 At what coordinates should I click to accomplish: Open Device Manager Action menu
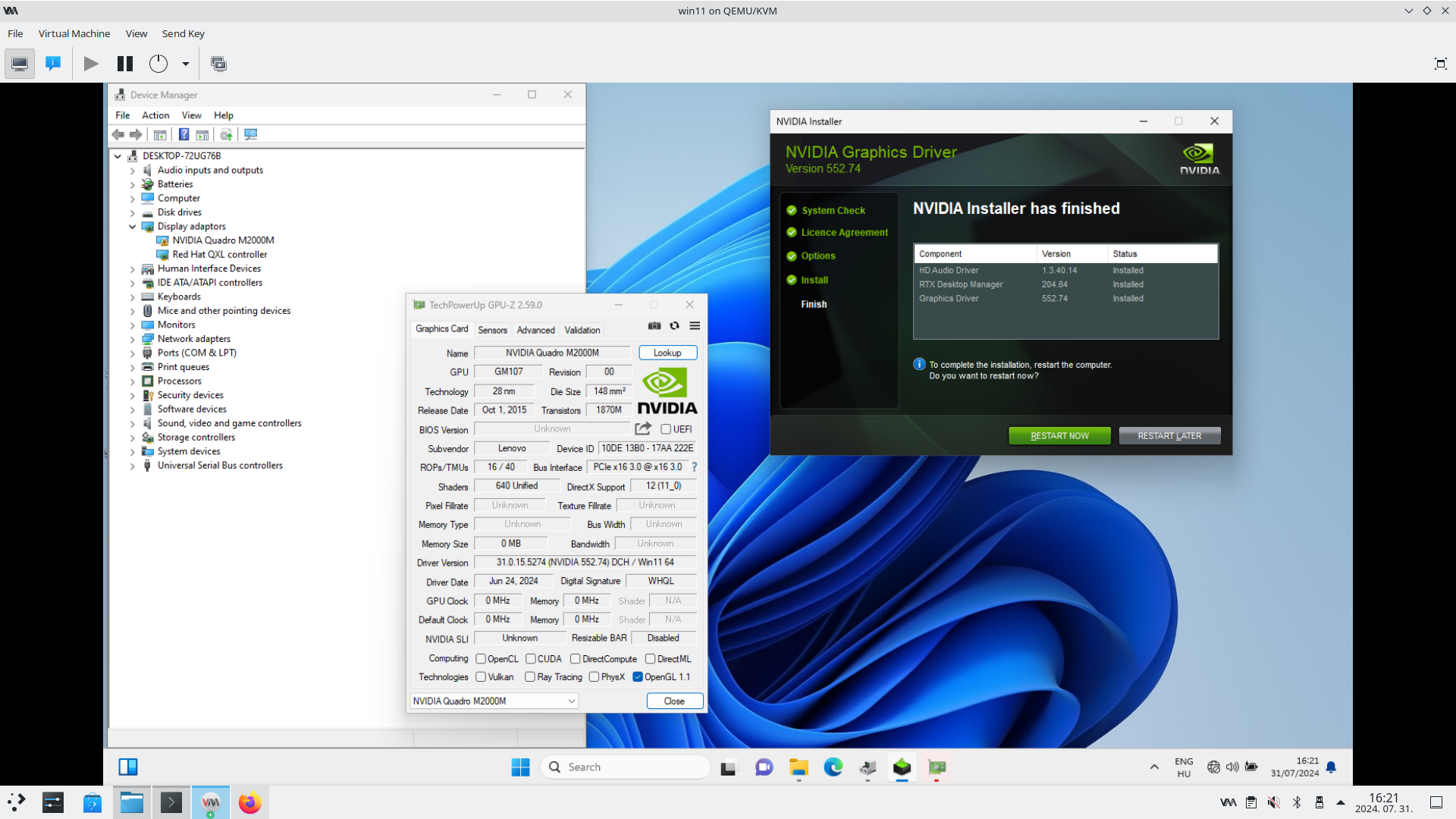click(155, 115)
